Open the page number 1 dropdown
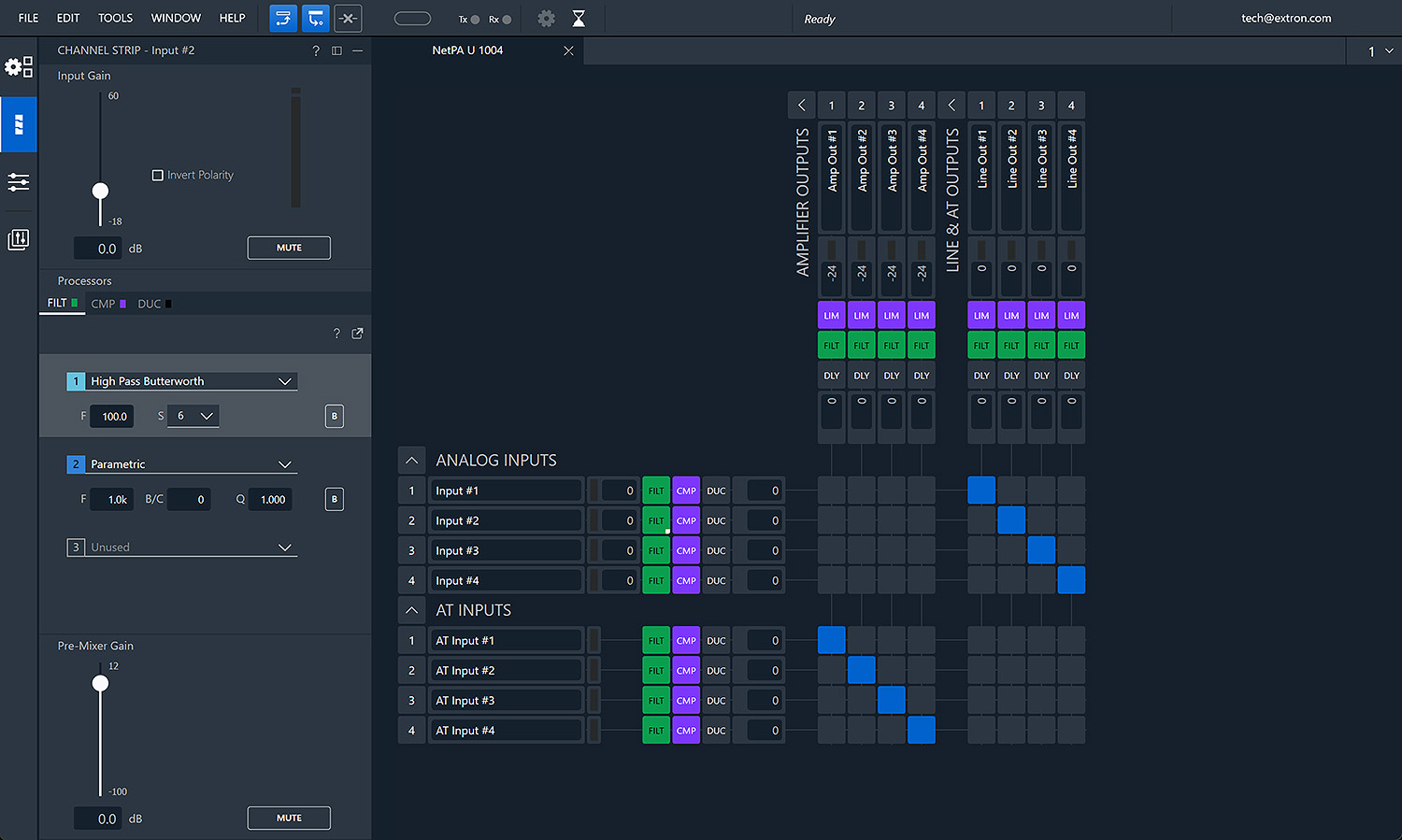The width and height of the screenshot is (1402, 840). pos(1381,51)
